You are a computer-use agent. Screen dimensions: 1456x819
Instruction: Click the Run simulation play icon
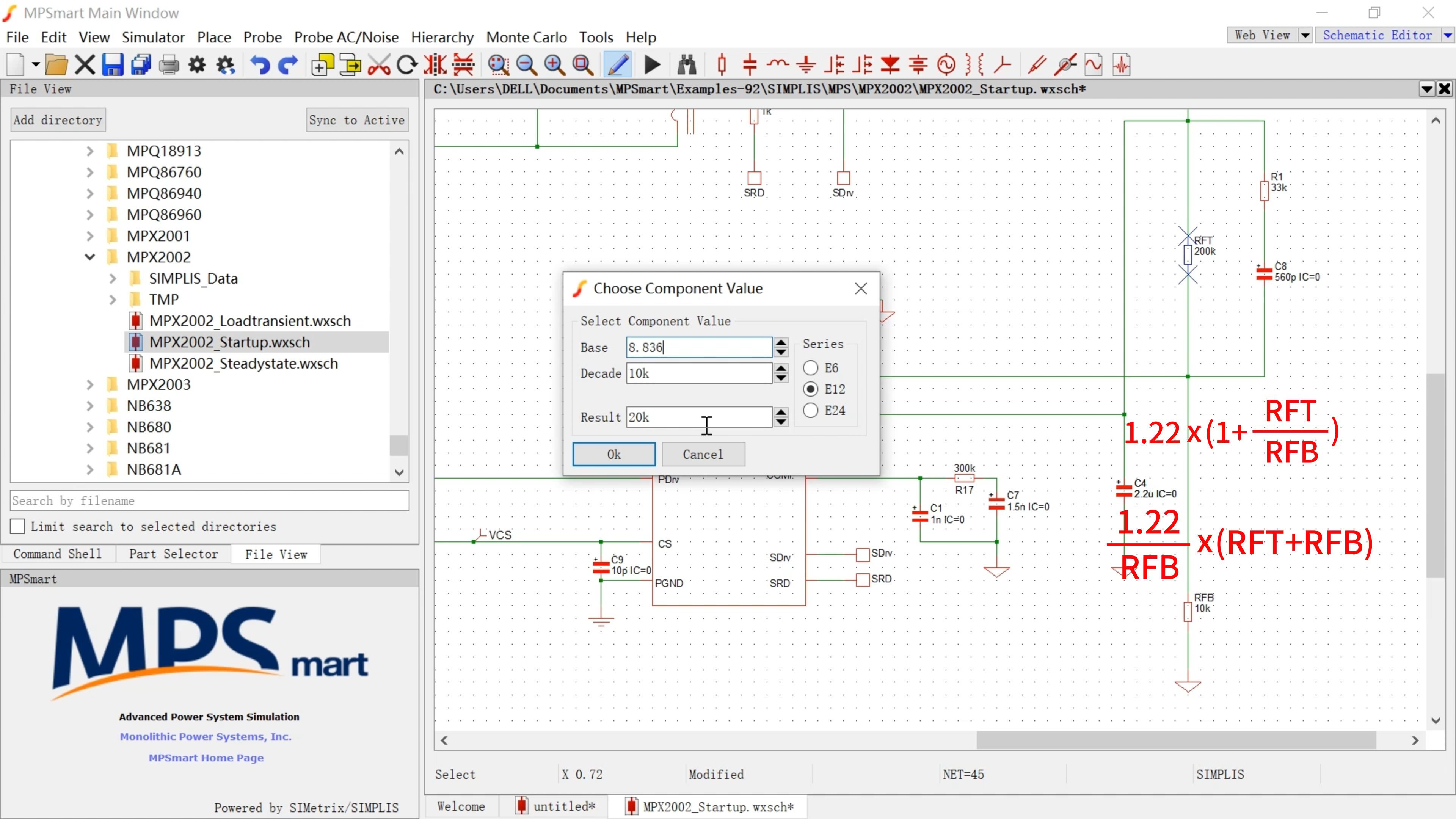point(652,65)
